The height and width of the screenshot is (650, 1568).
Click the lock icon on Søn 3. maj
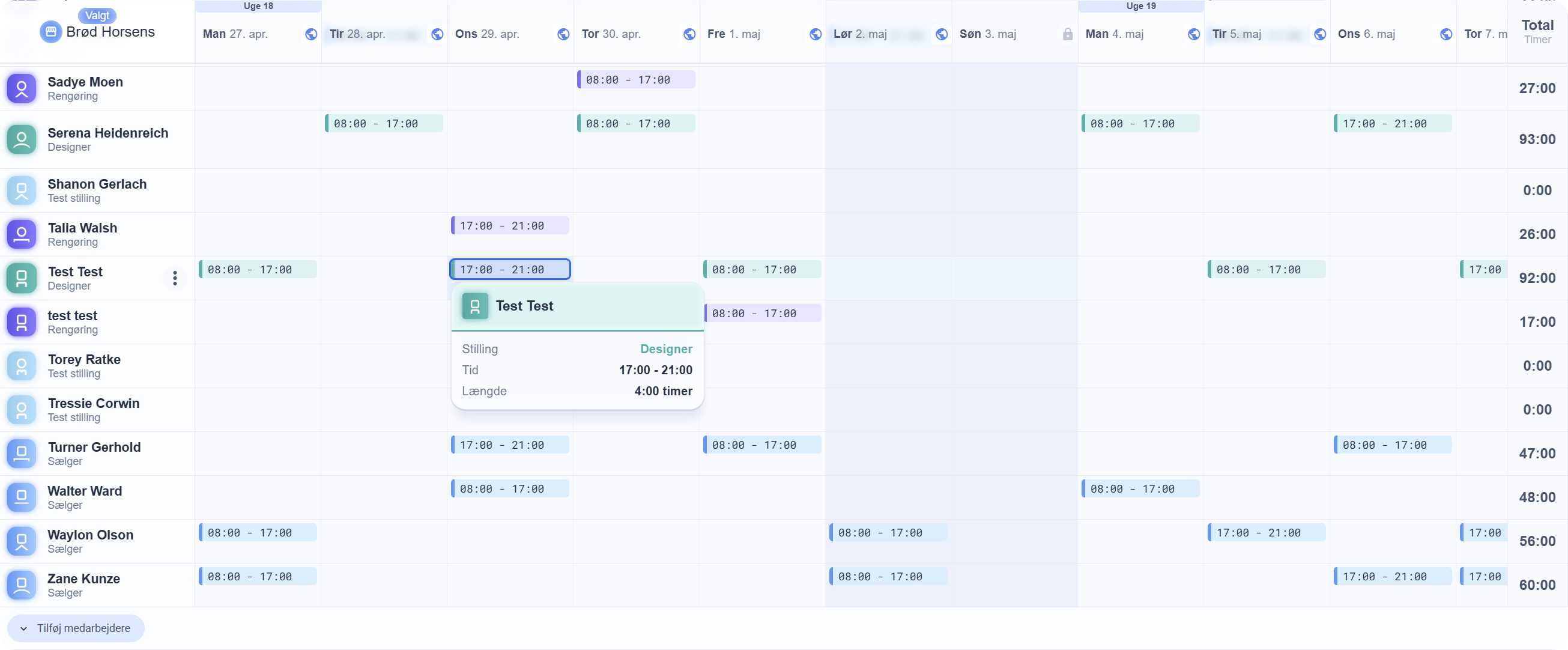1068,34
